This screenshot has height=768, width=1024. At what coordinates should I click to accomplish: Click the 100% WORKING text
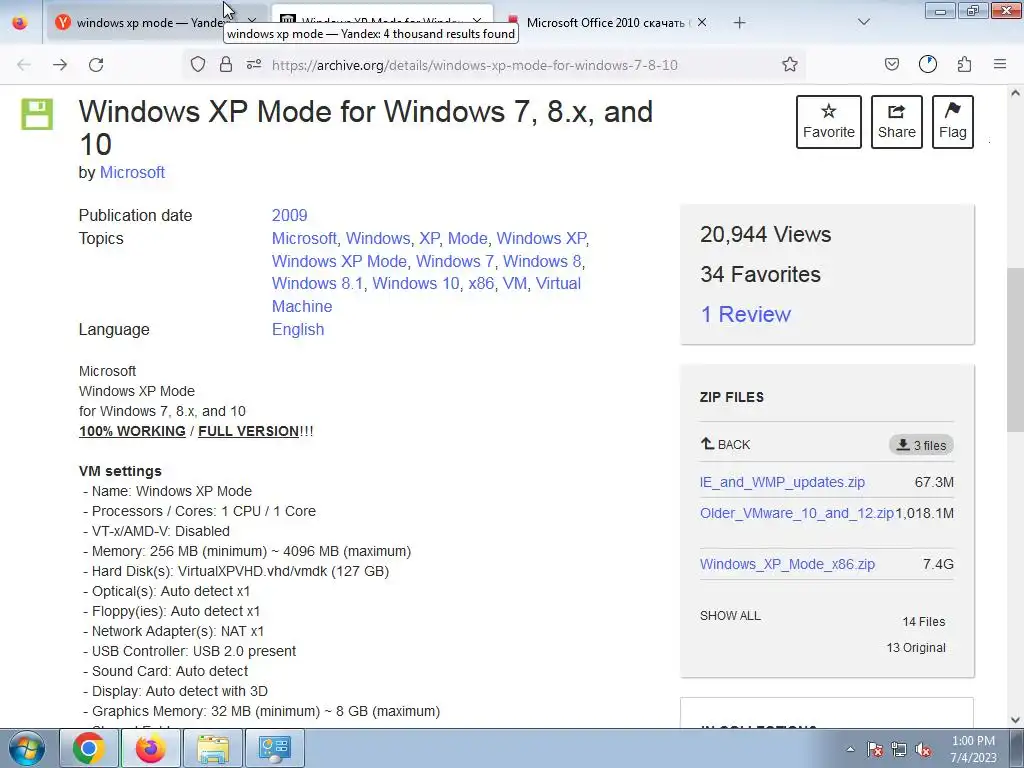coord(132,432)
